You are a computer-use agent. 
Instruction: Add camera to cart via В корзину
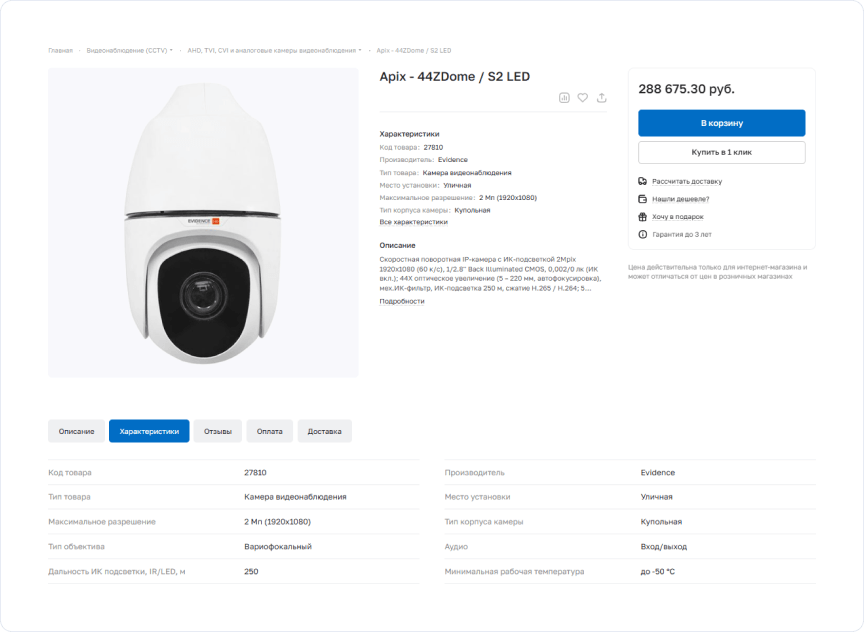click(x=721, y=123)
